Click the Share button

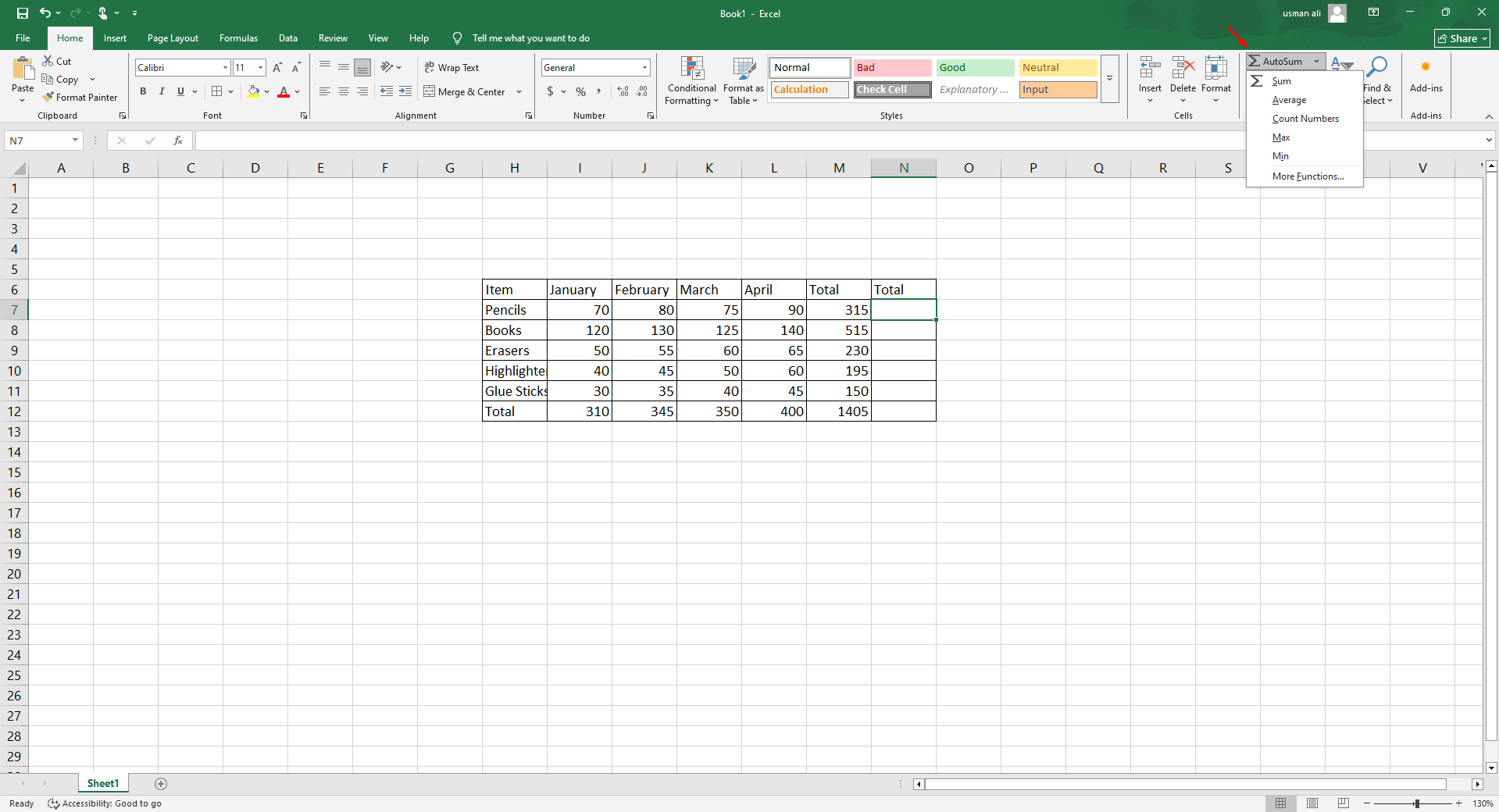[1462, 38]
